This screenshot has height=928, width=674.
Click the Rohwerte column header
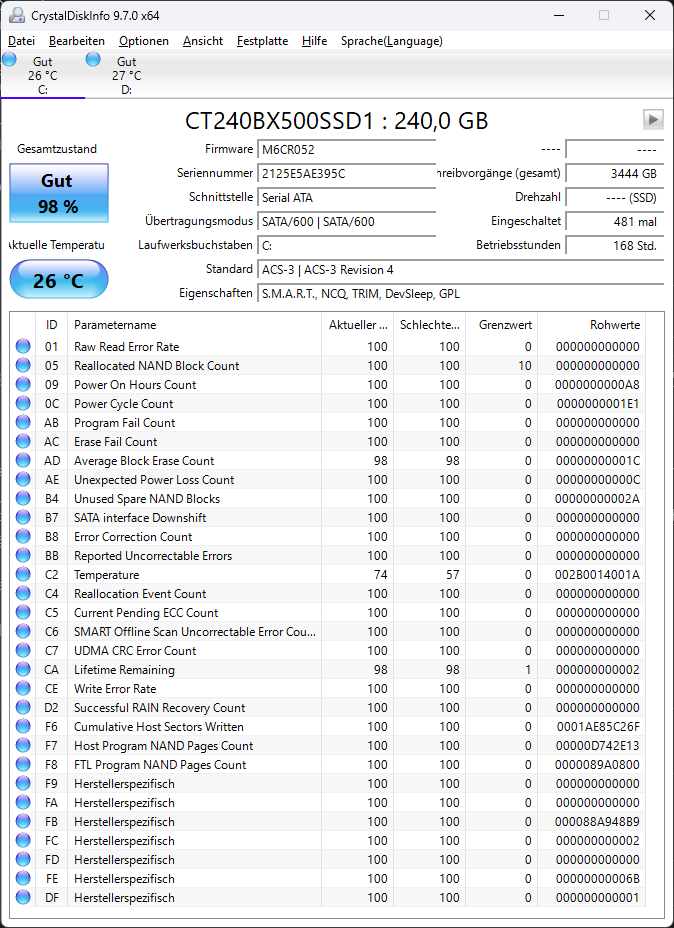pyautogui.click(x=591, y=325)
